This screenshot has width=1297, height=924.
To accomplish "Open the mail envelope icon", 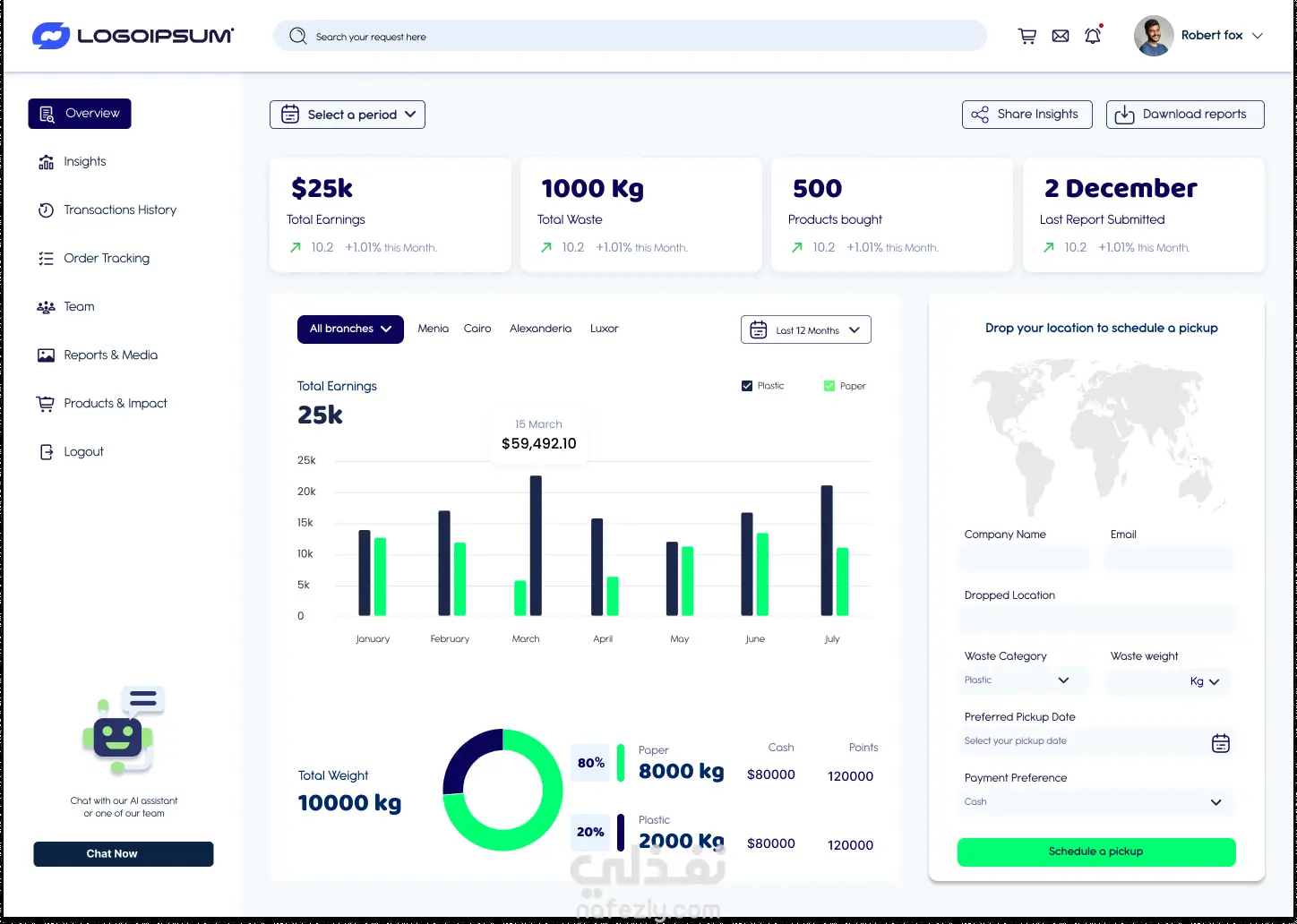I will coord(1061,36).
